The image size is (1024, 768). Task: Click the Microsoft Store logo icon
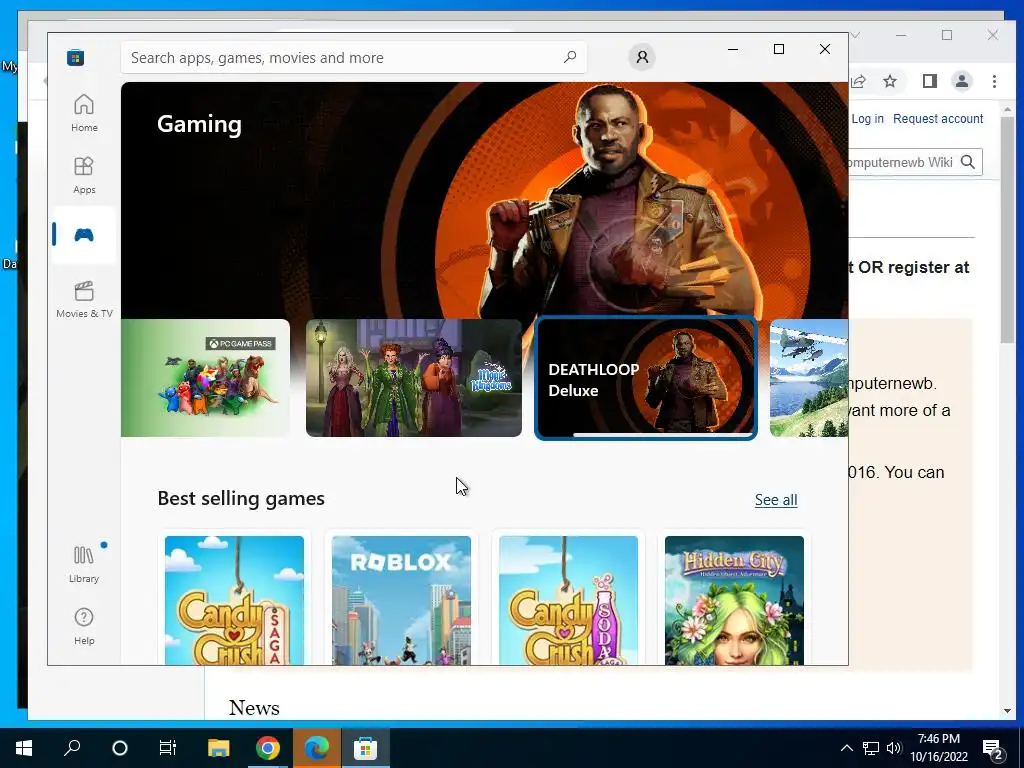tap(75, 57)
